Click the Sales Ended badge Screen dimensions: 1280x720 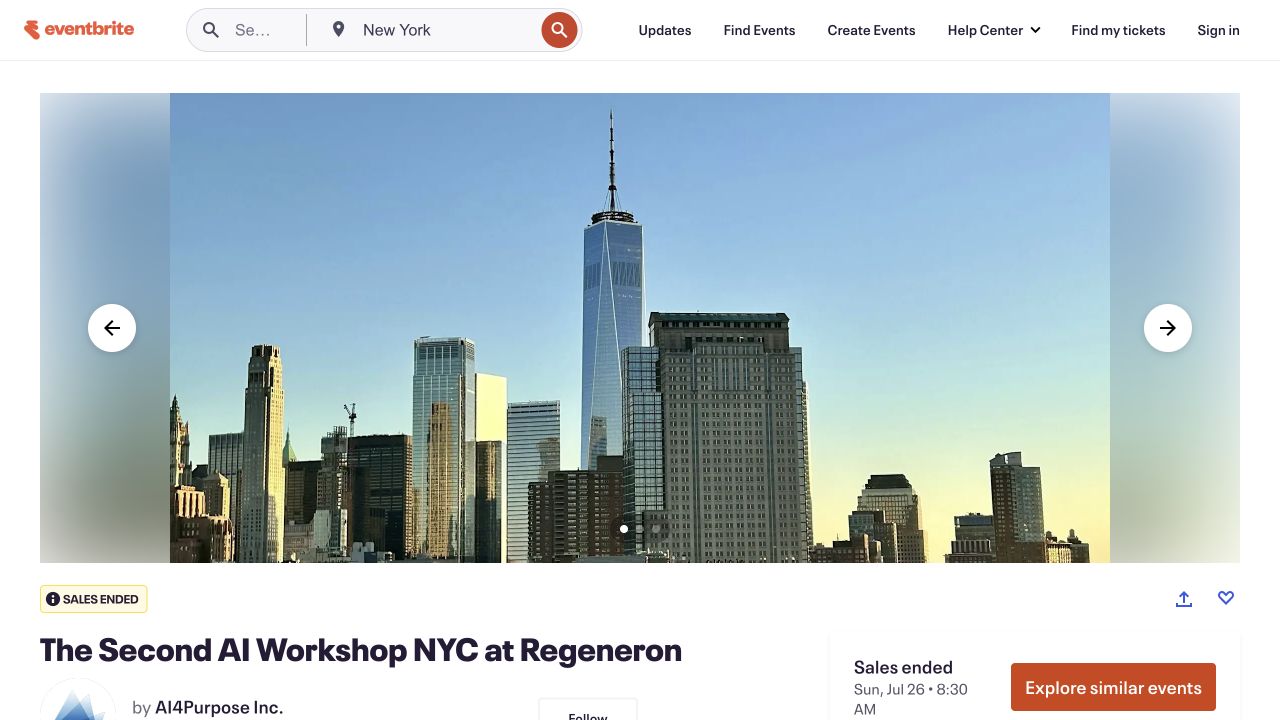tap(94, 599)
